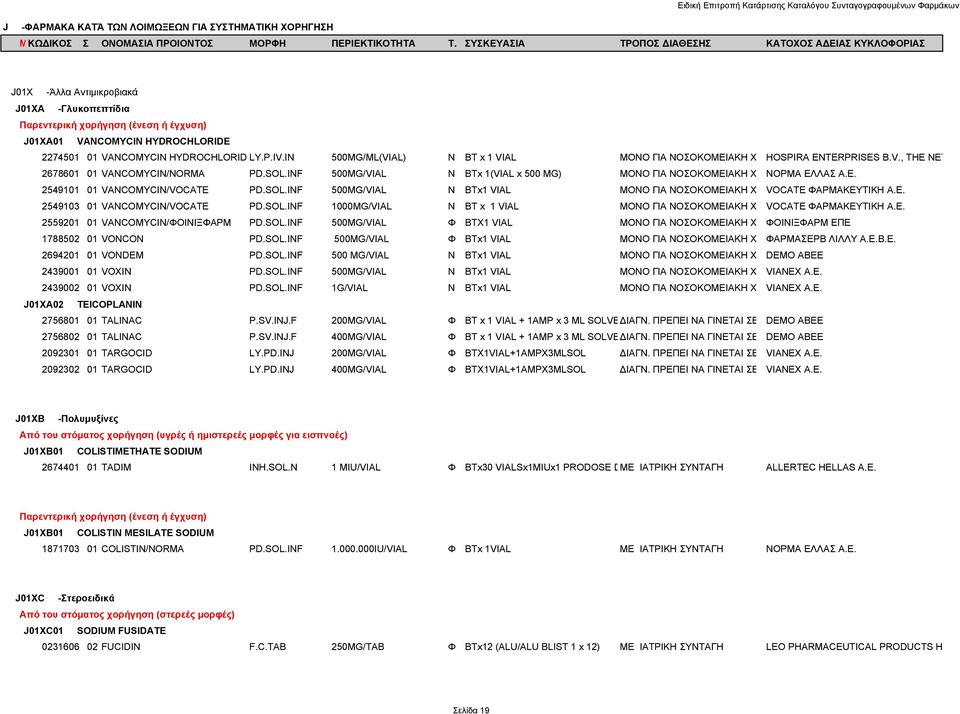Image resolution: width=960 pixels, height=714 pixels.
Task: Click the ΜΟΡΦΗ column header
Action: tap(267, 43)
